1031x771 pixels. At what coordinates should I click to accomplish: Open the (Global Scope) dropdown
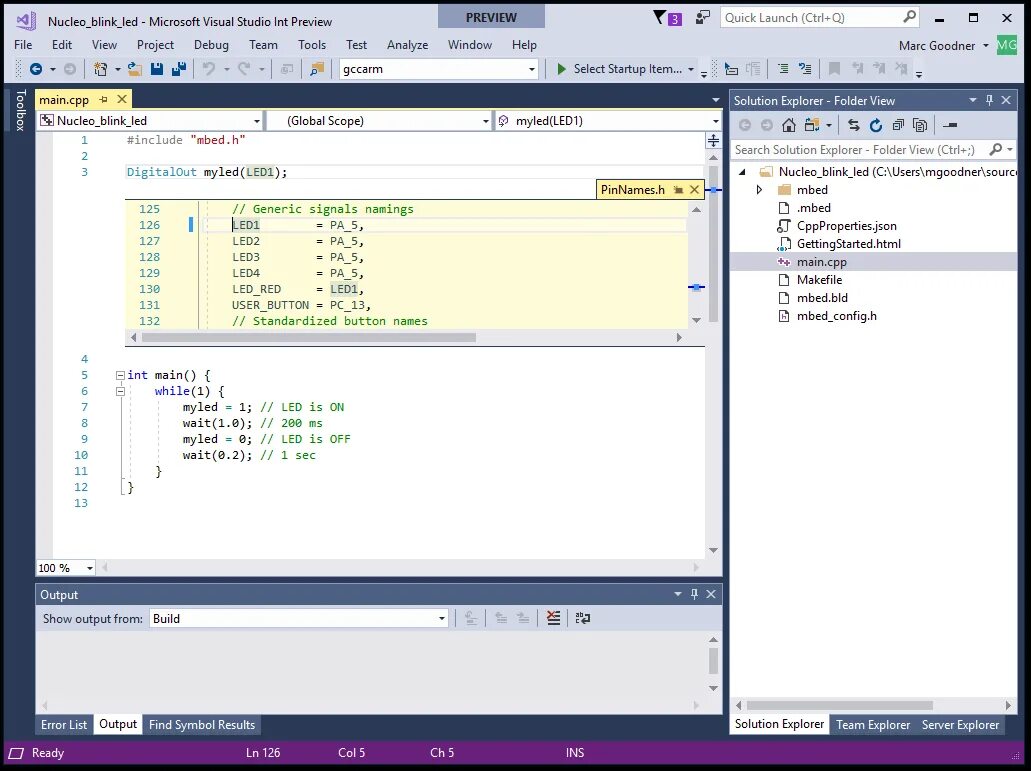coord(485,121)
